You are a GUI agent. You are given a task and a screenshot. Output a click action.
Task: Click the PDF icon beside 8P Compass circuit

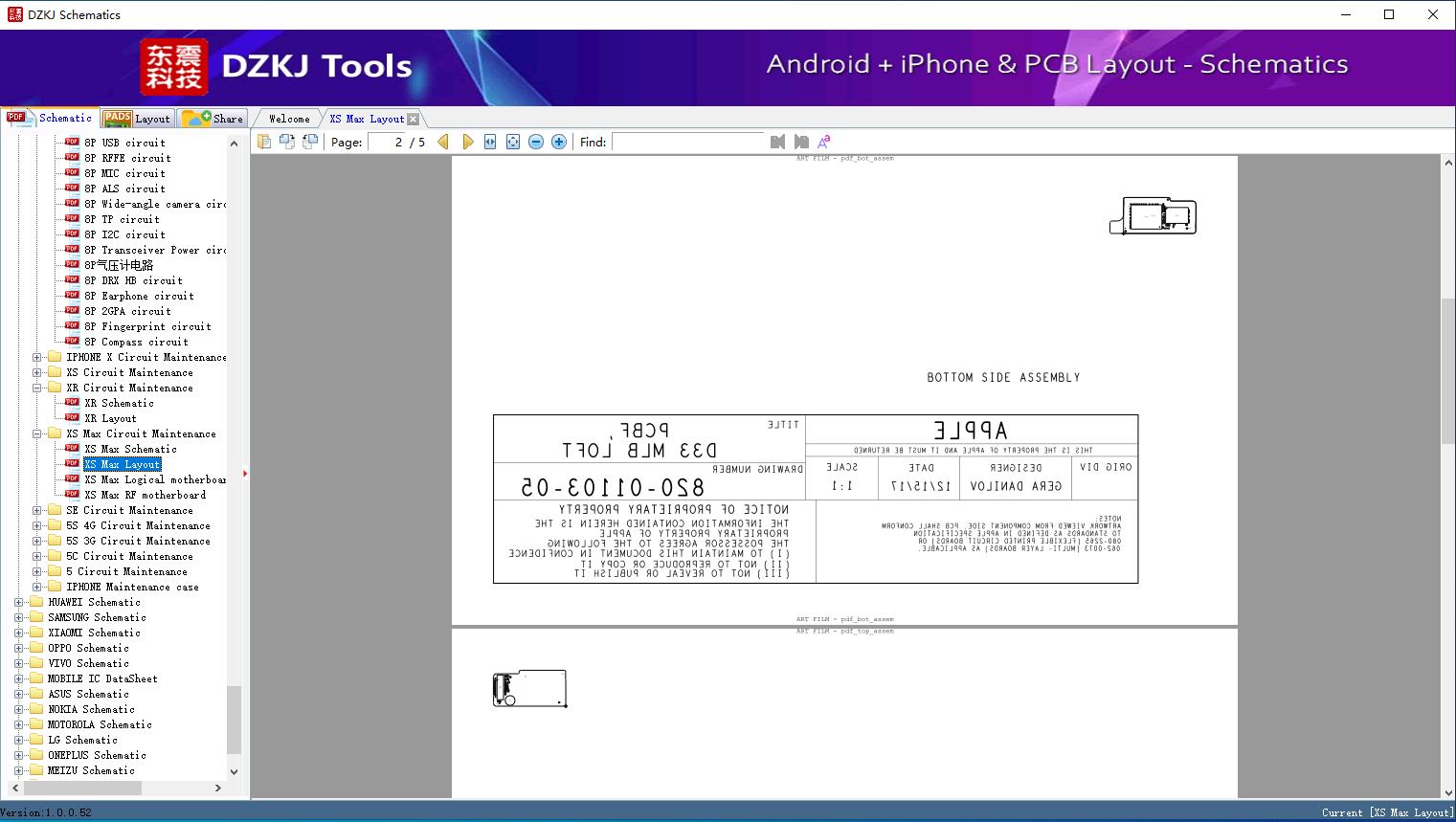pyautogui.click(x=72, y=342)
